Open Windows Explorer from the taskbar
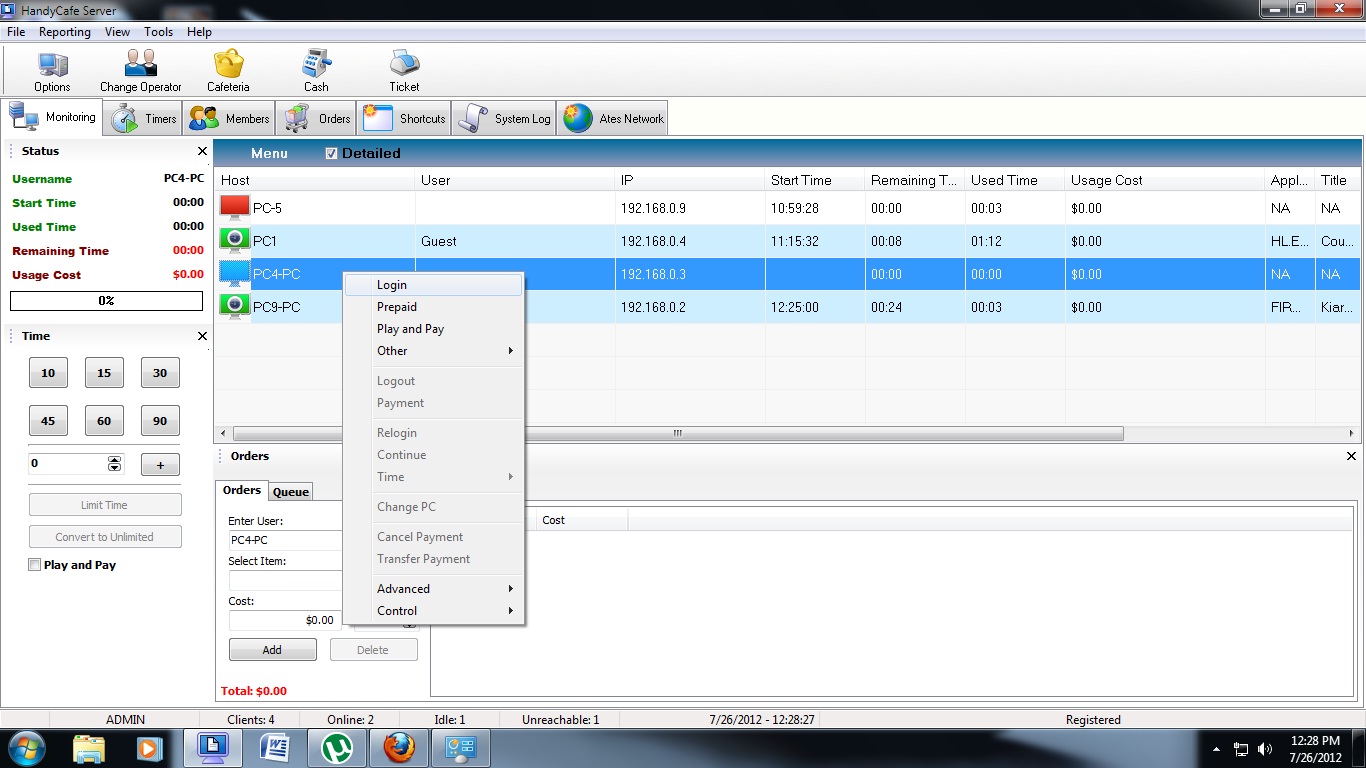Screen dimensions: 1366x768 pyautogui.click(x=88, y=747)
